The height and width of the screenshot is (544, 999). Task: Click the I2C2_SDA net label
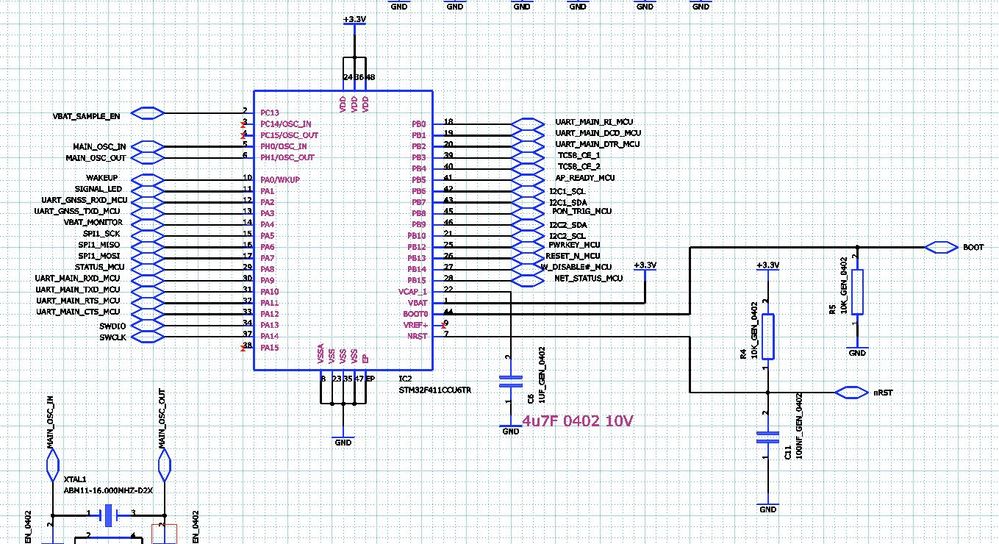pyautogui.click(x=568, y=225)
